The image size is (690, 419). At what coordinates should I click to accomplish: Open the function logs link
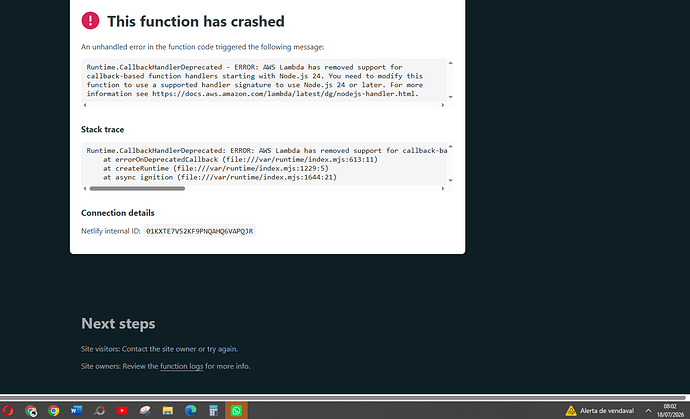click(x=181, y=366)
